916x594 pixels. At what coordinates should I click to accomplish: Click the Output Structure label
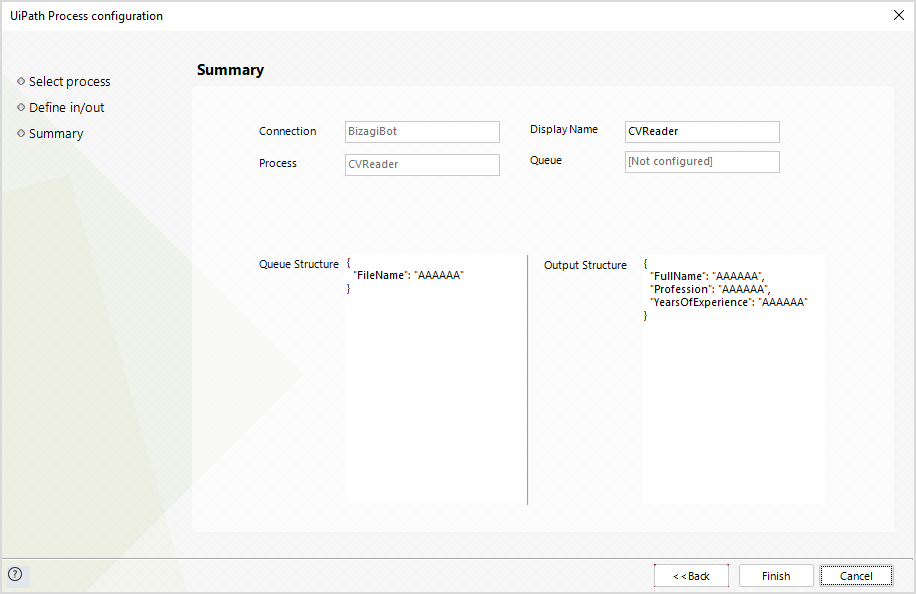pyautogui.click(x=585, y=265)
